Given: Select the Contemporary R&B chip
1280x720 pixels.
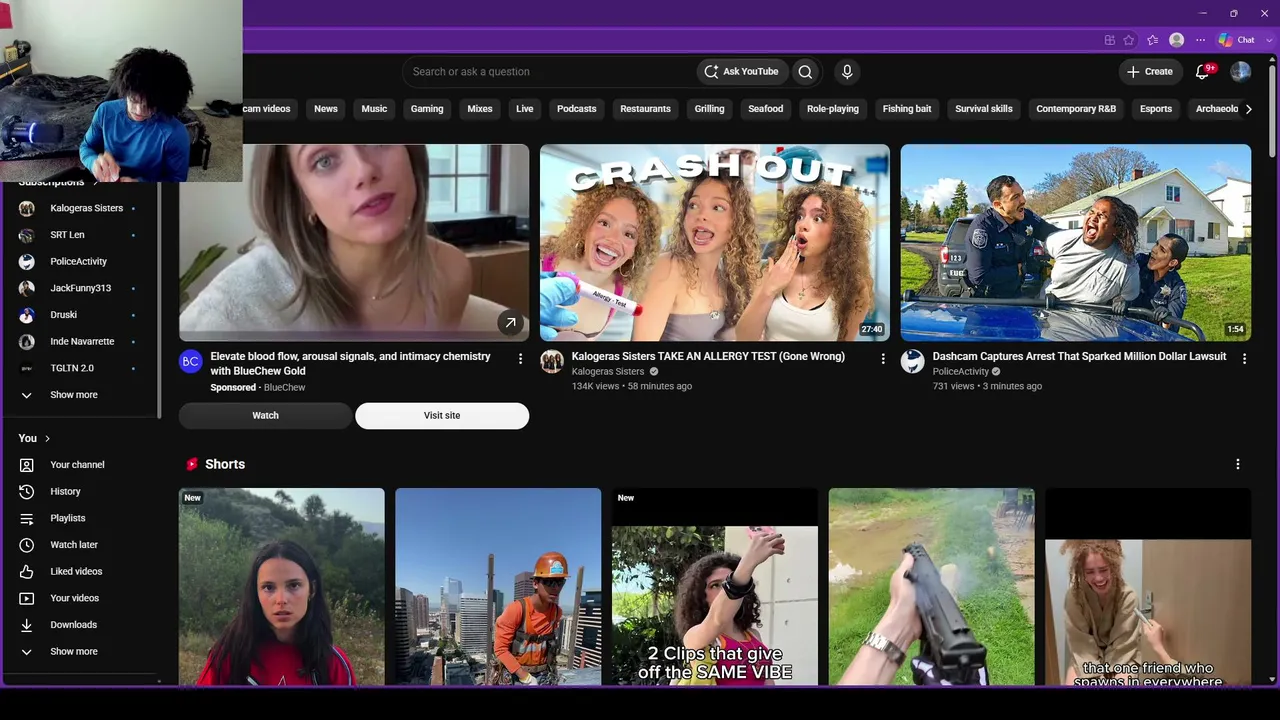Looking at the screenshot, I should click(x=1076, y=109).
